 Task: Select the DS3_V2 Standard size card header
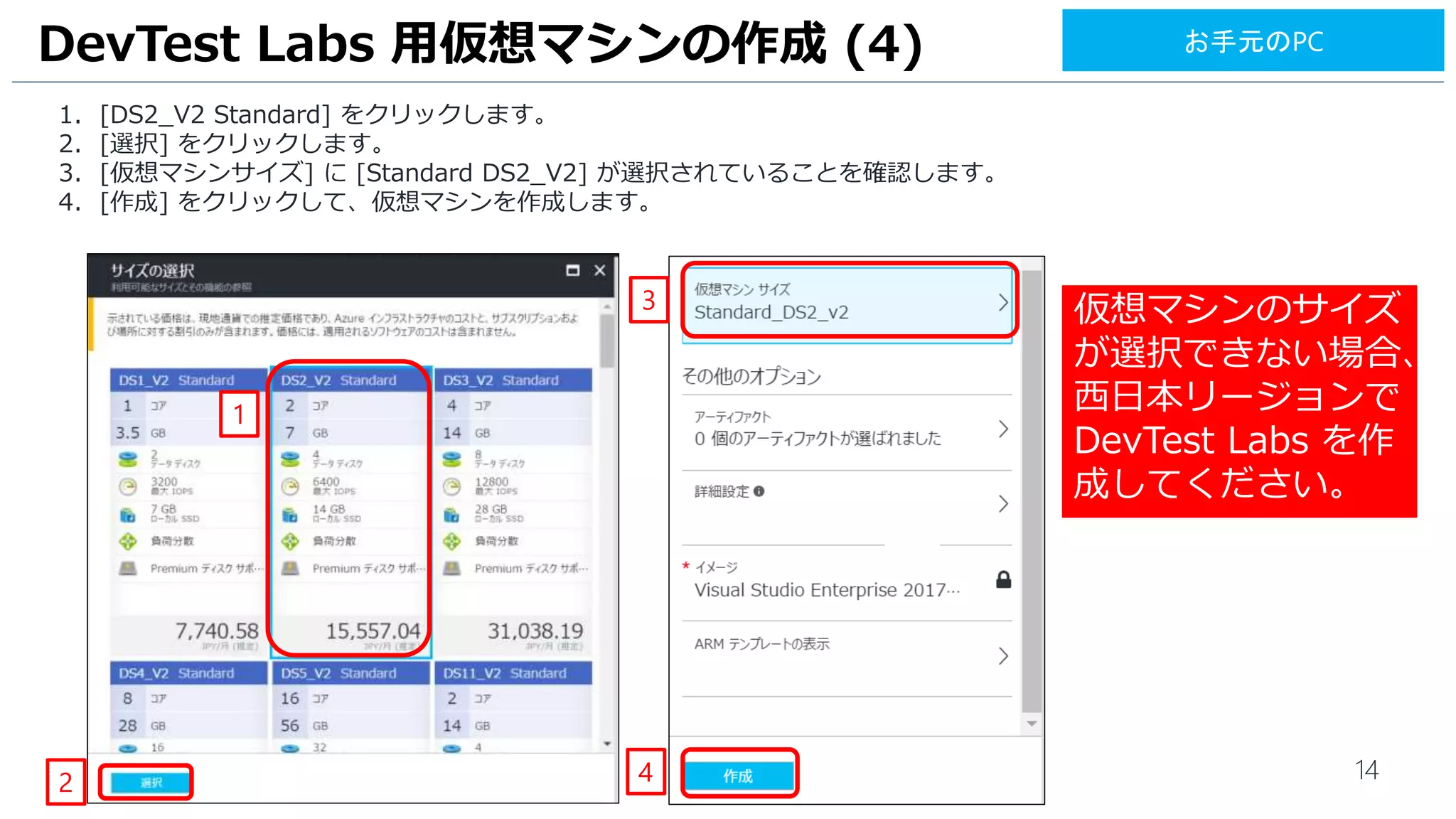(x=513, y=380)
